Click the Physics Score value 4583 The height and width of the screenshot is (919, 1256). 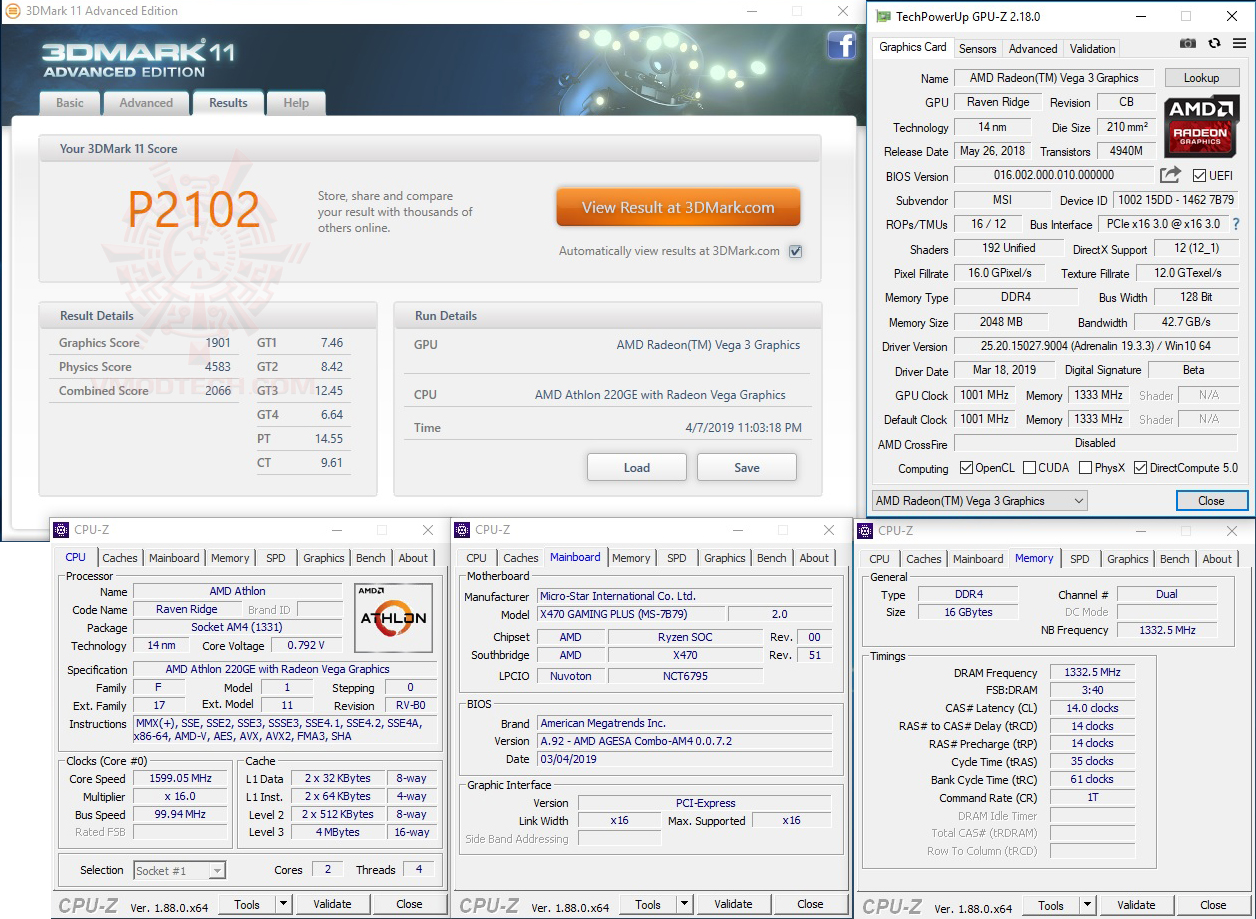(x=218, y=367)
